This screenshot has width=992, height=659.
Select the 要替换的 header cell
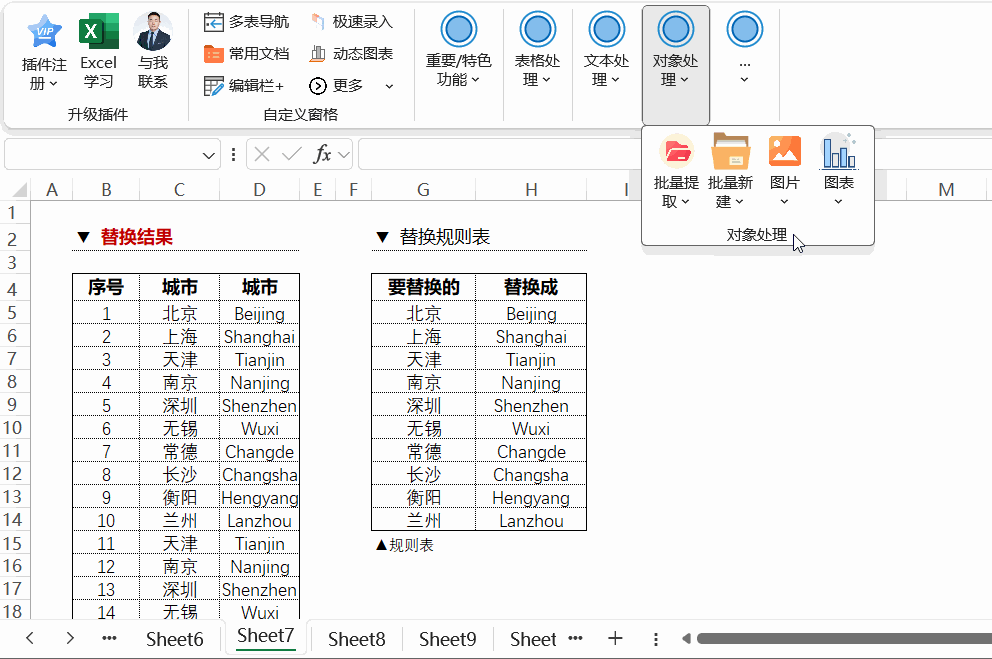click(x=423, y=287)
